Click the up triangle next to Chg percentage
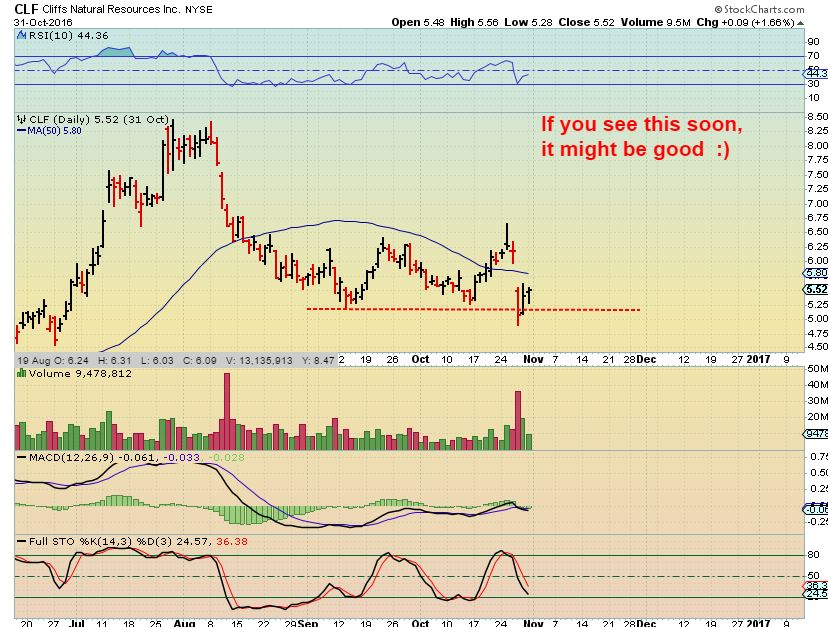Viewport: 828px width, 627px height. pos(801,23)
